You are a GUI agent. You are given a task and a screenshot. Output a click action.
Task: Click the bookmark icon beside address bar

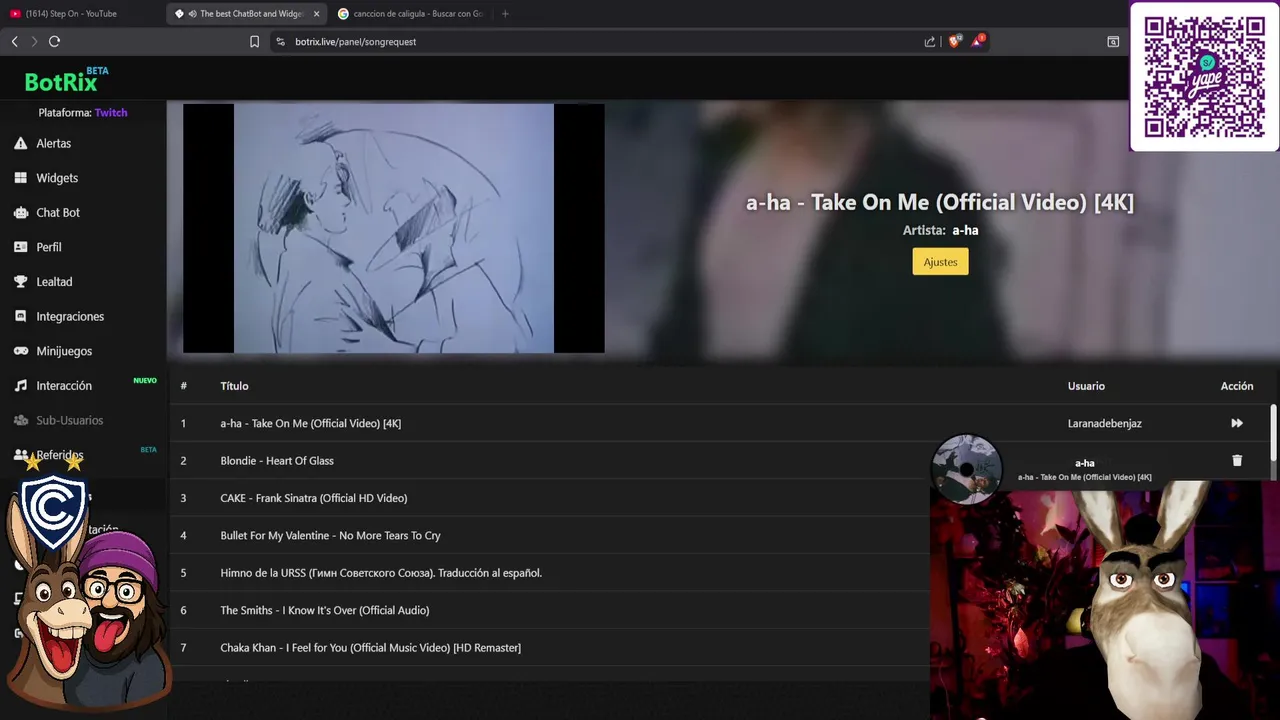tap(254, 42)
